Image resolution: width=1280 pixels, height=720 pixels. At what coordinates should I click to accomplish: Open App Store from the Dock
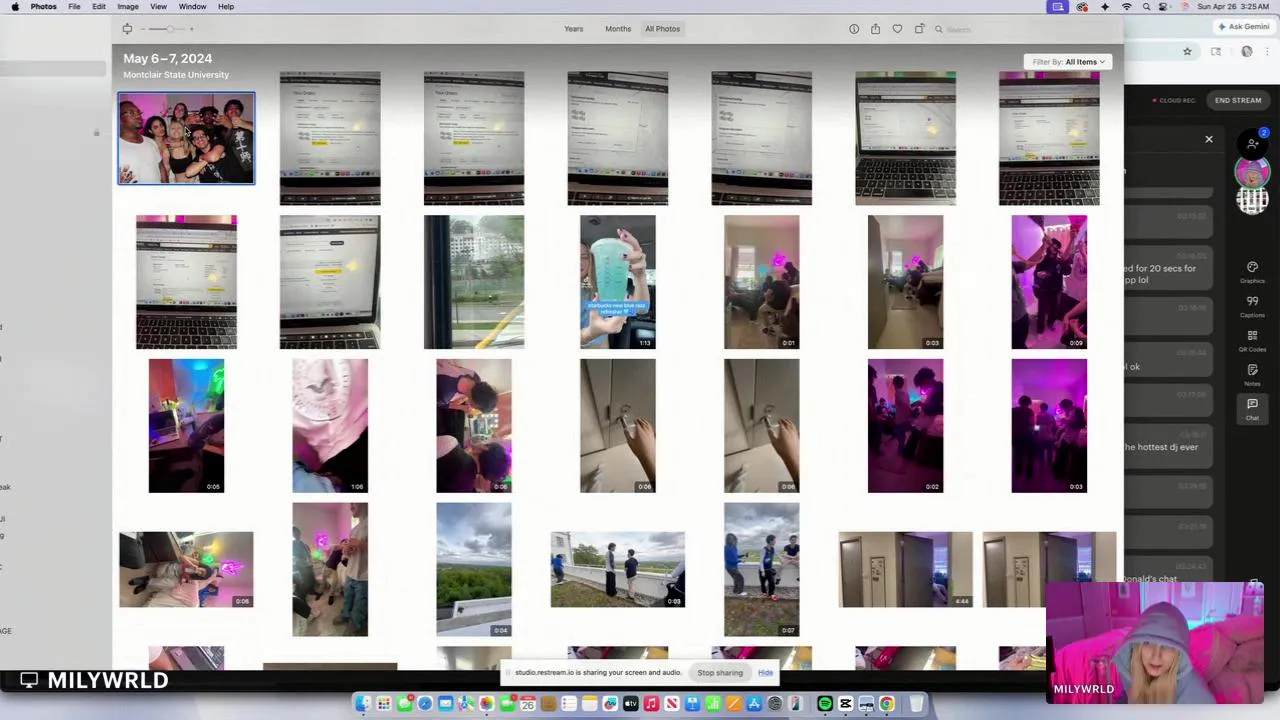coord(754,704)
